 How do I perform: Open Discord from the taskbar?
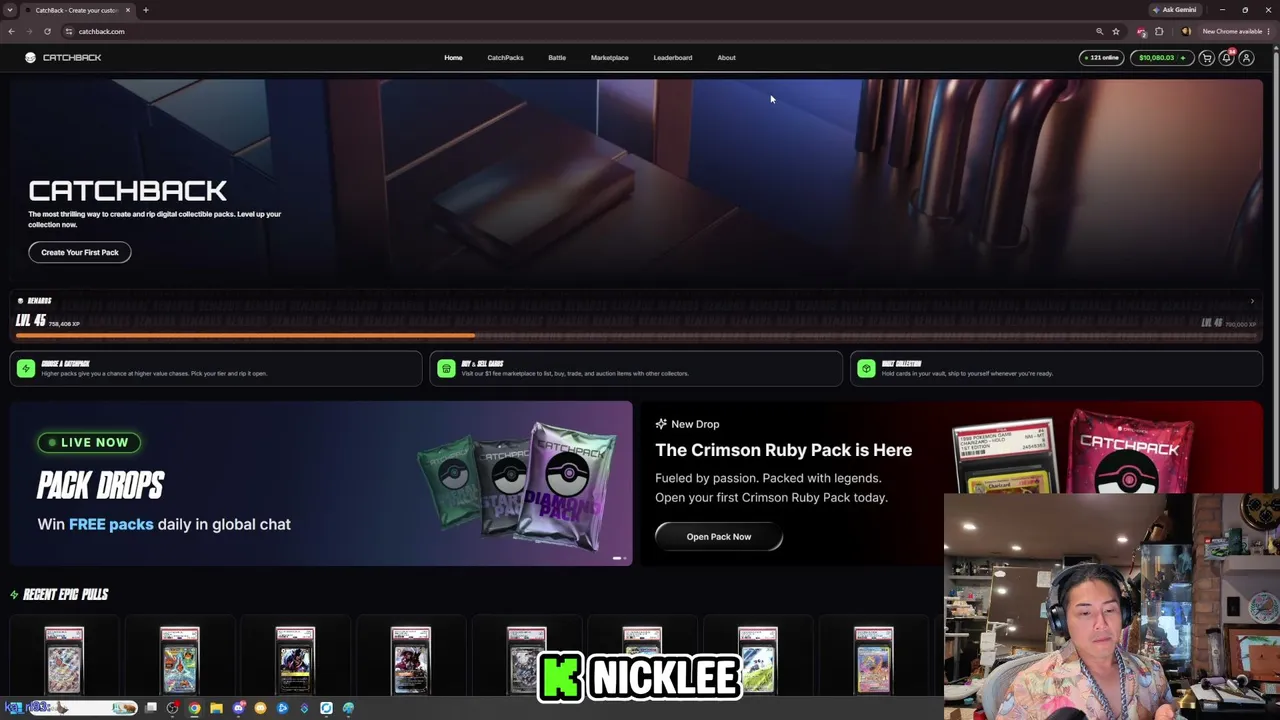(238, 708)
